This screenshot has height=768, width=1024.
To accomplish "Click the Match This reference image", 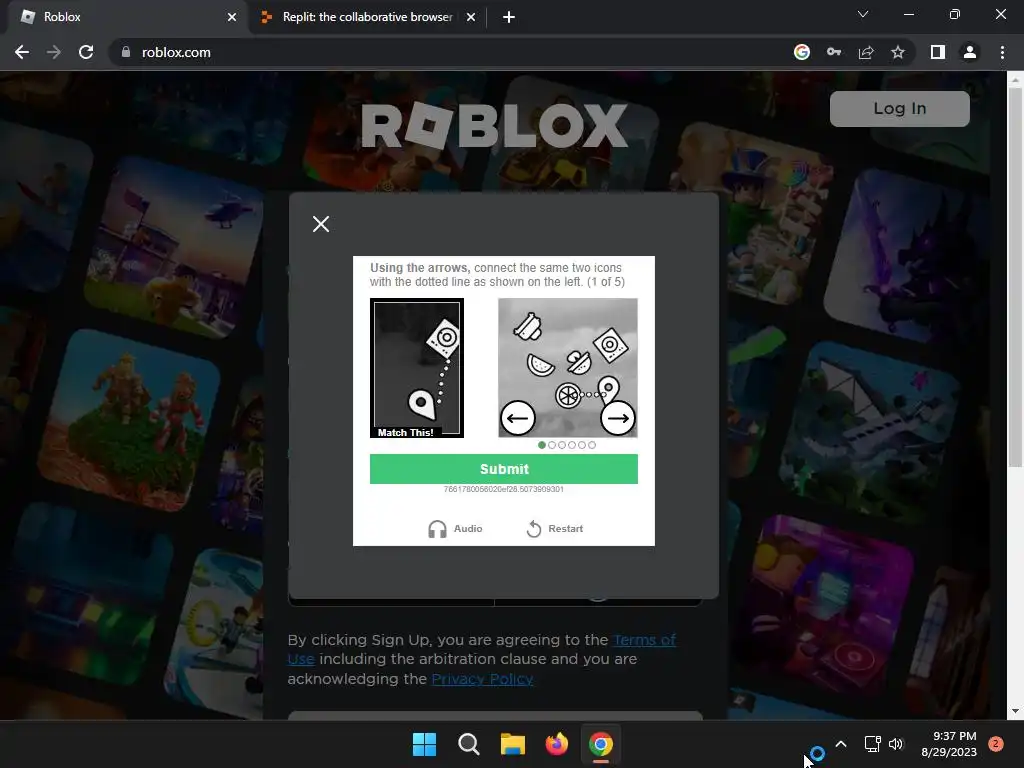I will point(417,368).
